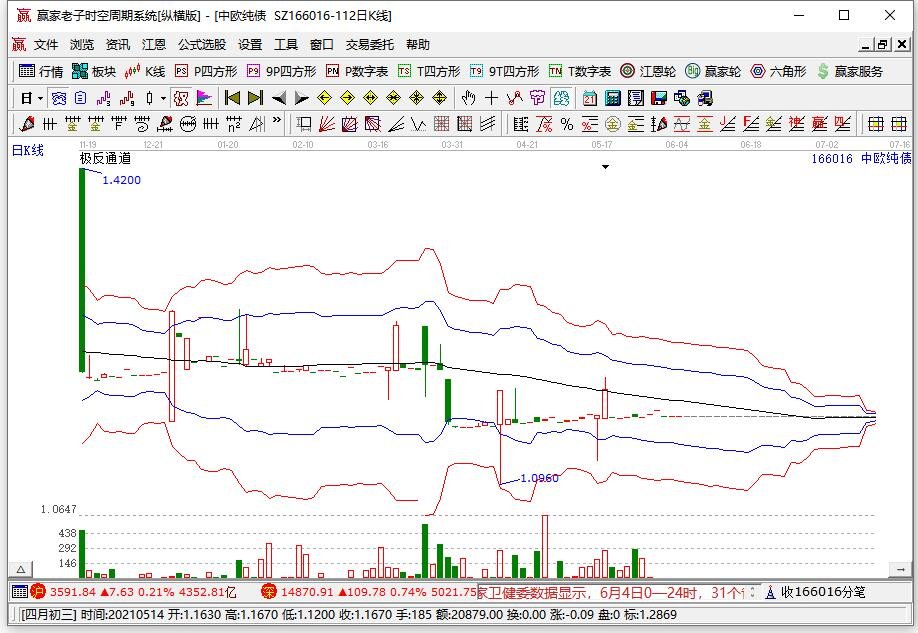Click the 深 Shenzhen index icon
This screenshot has width=918, height=633.
click(269, 592)
